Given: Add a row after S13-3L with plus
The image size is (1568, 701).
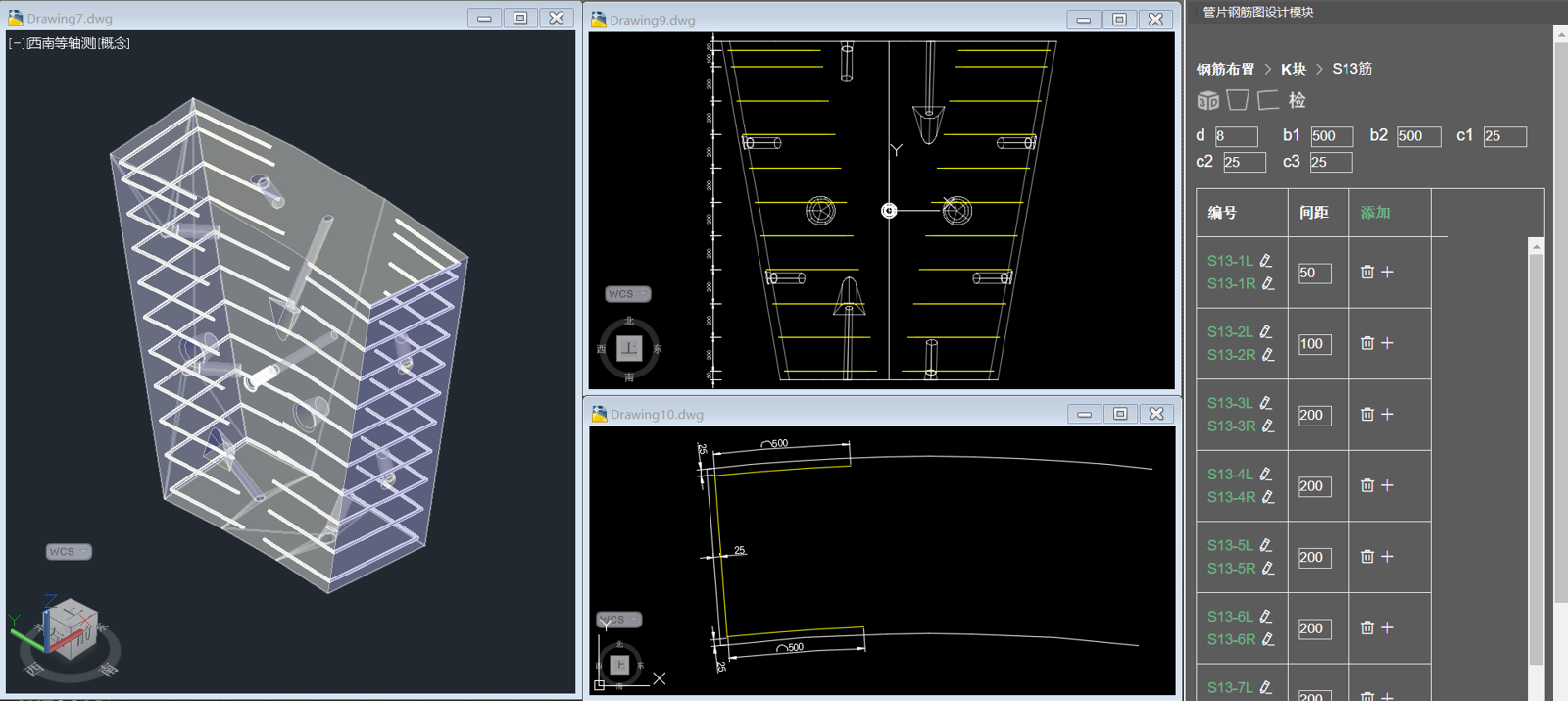Looking at the screenshot, I should point(1387,415).
